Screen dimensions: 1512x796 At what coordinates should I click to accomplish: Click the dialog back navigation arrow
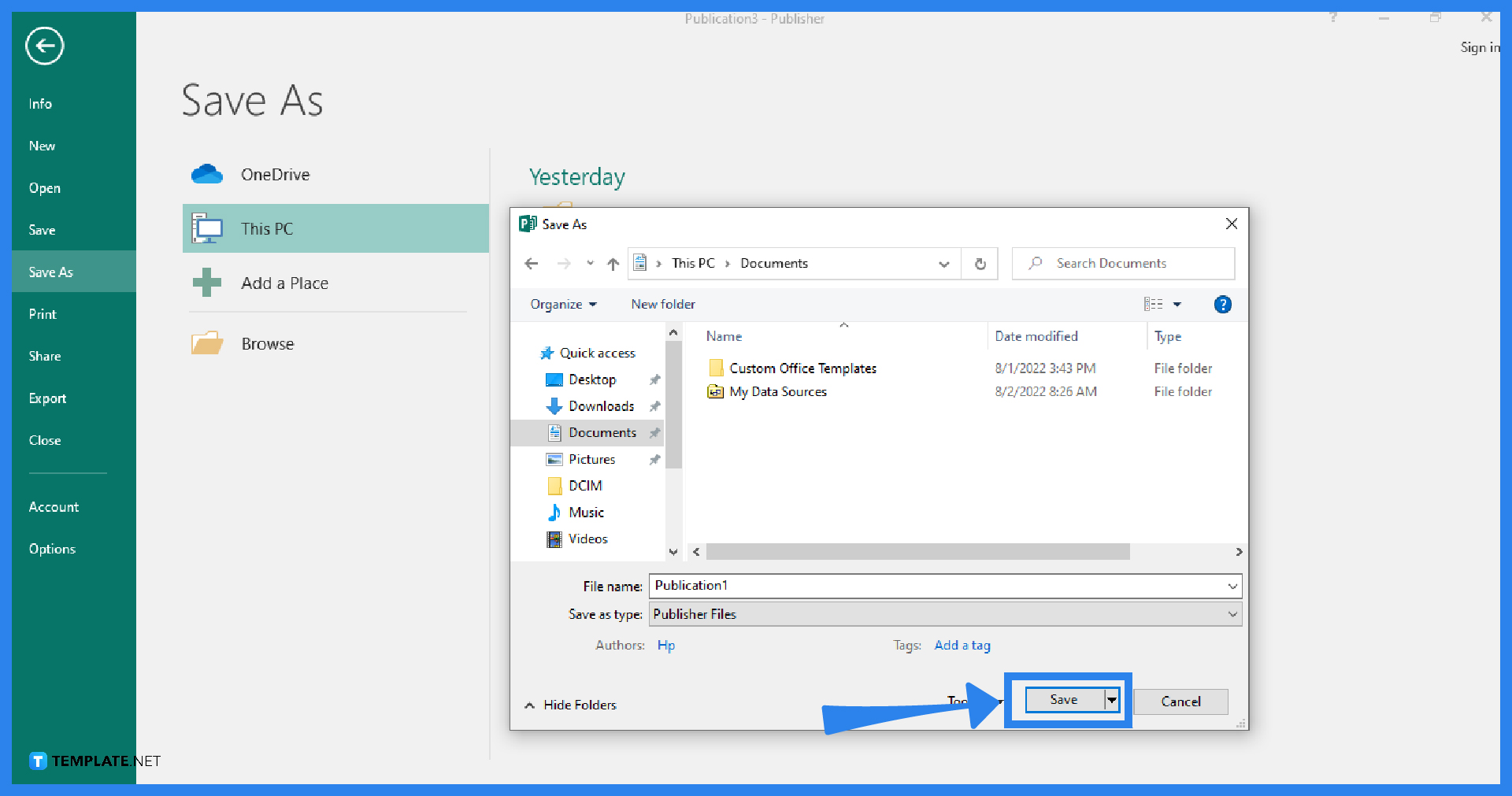tap(532, 264)
